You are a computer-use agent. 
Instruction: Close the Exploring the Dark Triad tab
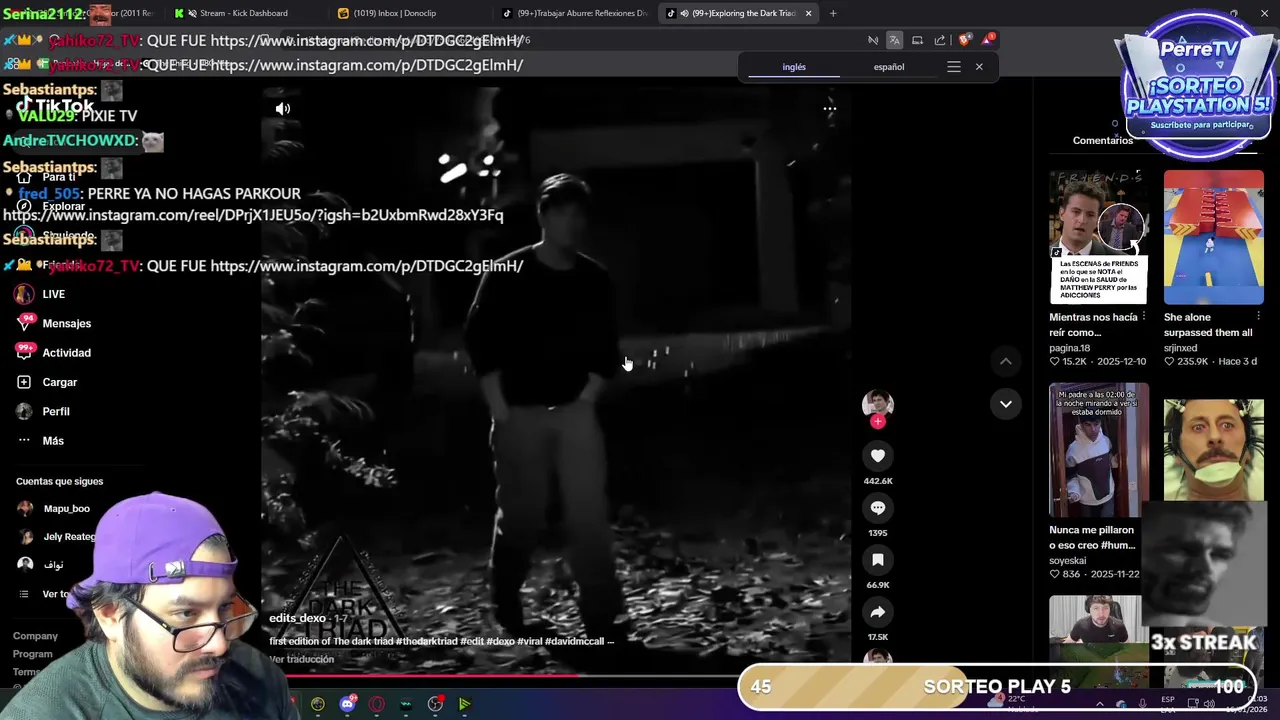click(x=808, y=13)
